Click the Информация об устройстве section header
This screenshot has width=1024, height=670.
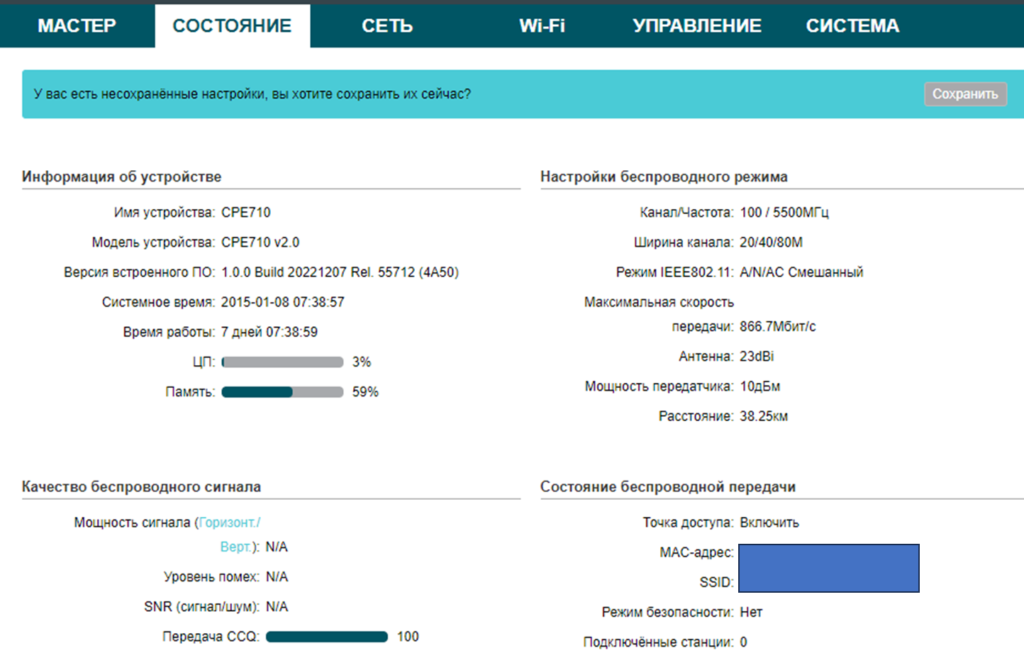pos(122,177)
